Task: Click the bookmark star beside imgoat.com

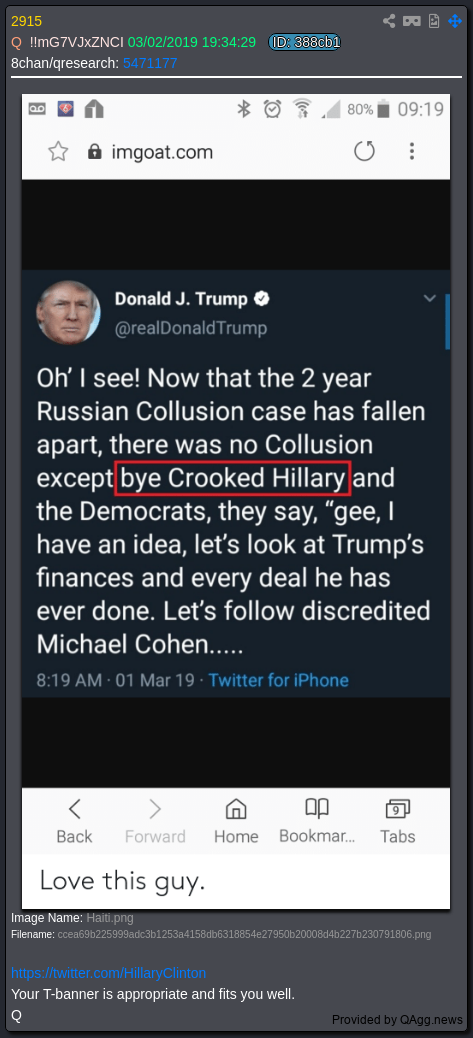Action: click(58, 153)
